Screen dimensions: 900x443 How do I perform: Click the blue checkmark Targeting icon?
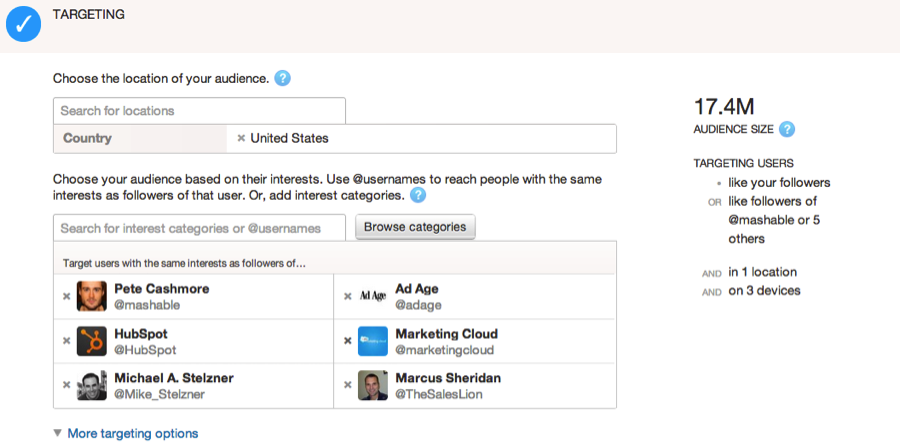24,25
